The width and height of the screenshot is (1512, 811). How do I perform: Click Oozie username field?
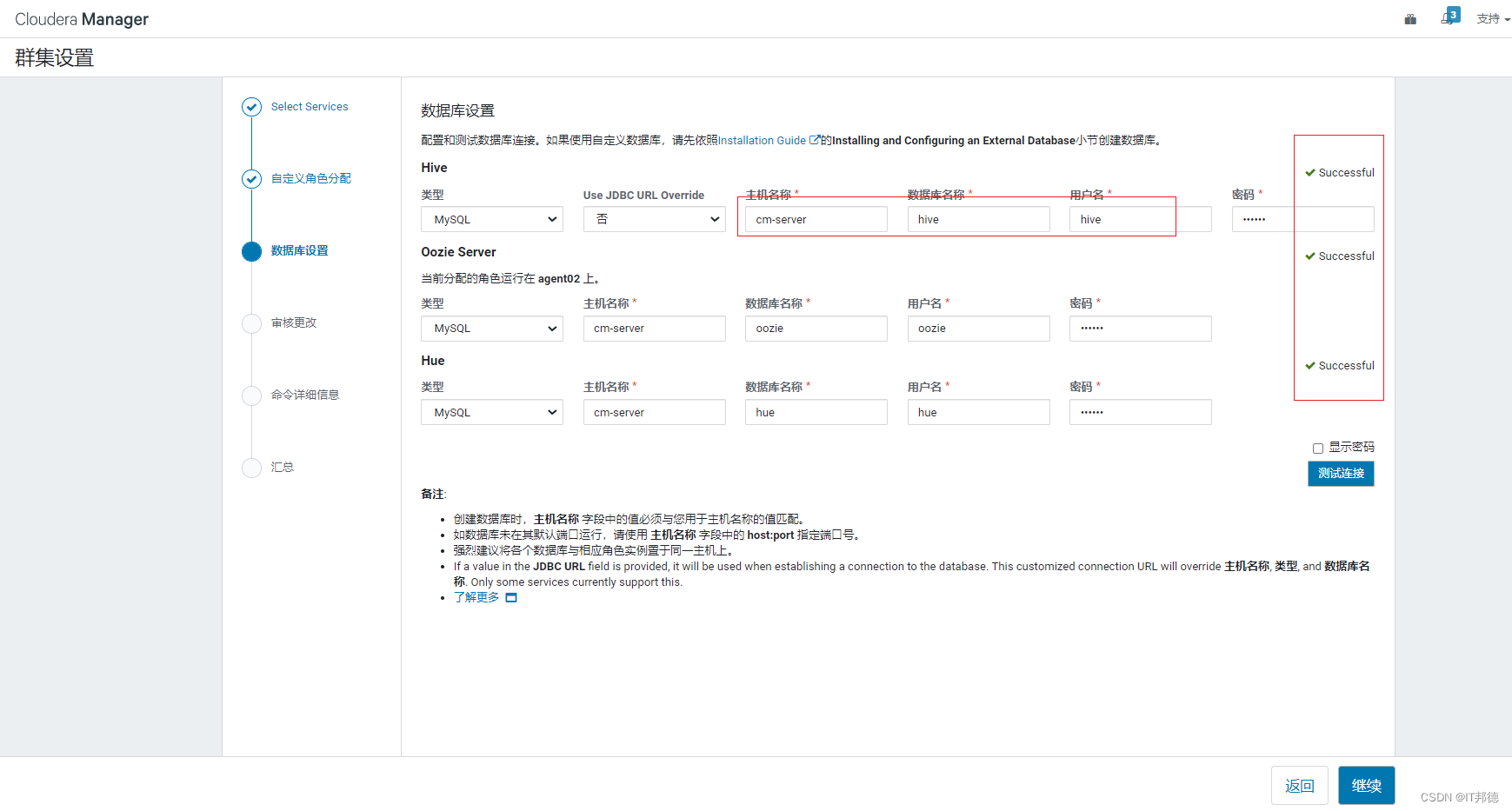[x=979, y=329]
